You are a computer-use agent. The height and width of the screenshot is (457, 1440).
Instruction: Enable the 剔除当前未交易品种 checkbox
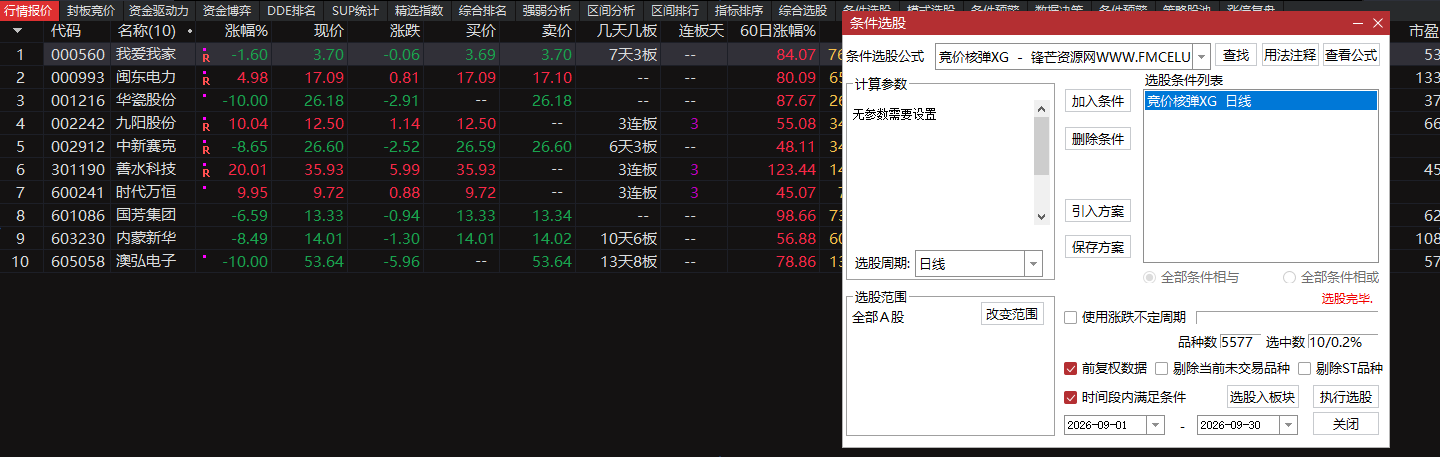point(1161,368)
